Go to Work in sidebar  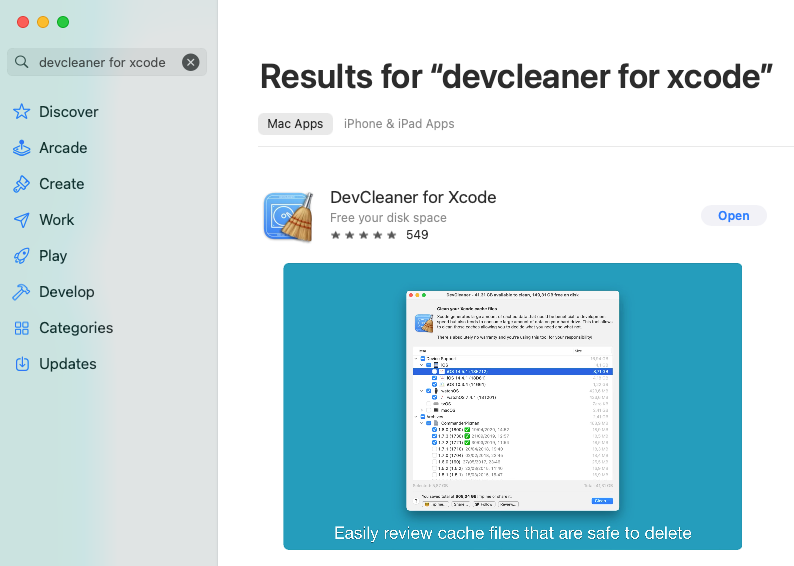[x=57, y=220]
